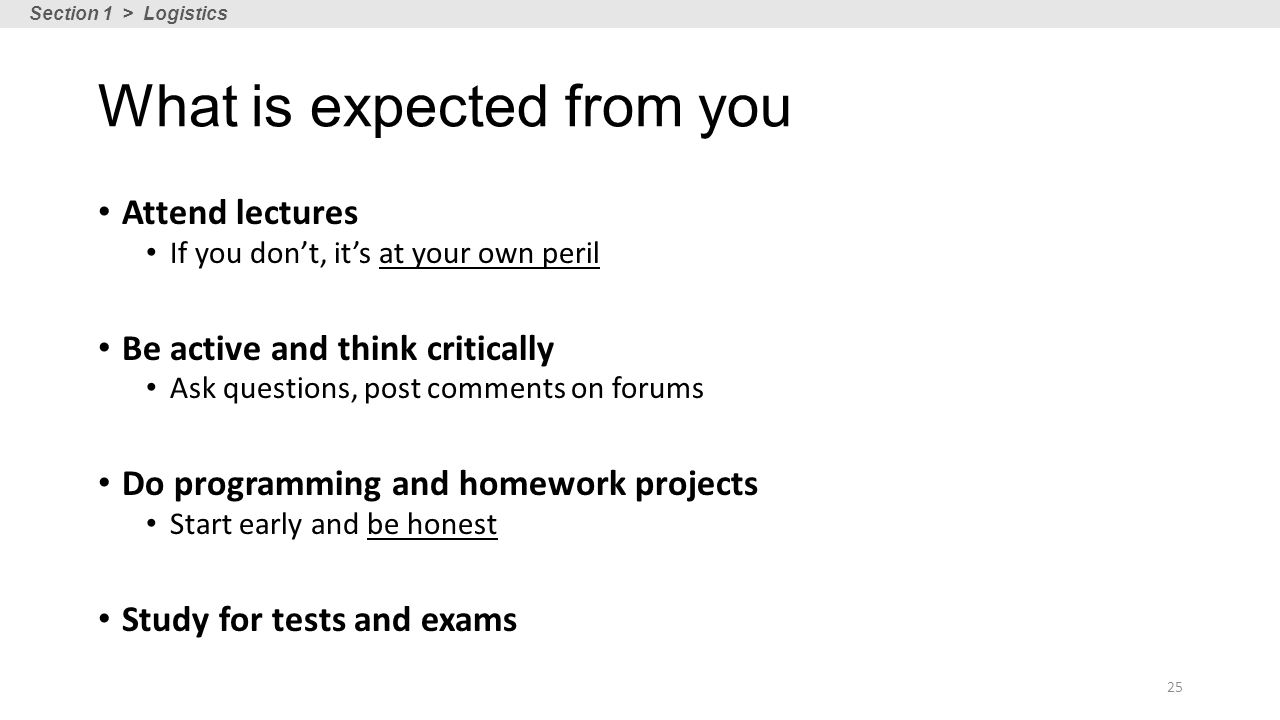Click the underlined 'at your own peril' text
The image size is (1280, 720).
pyautogui.click(x=489, y=254)
